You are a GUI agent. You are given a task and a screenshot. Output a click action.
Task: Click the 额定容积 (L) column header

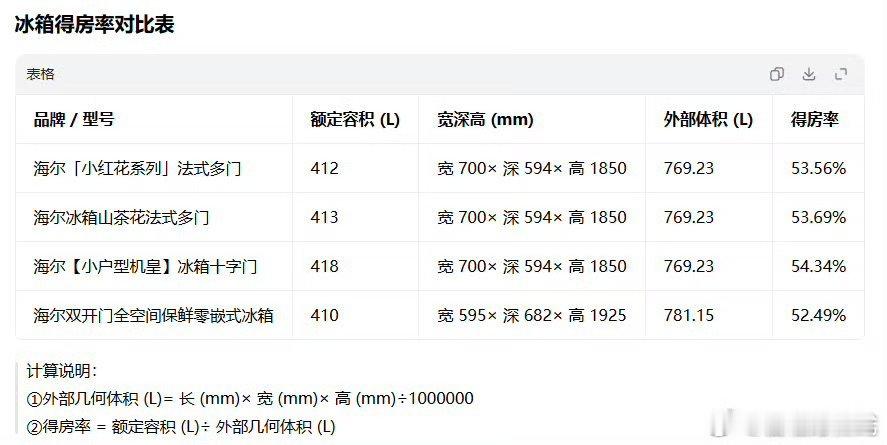[x=355, y=119]
